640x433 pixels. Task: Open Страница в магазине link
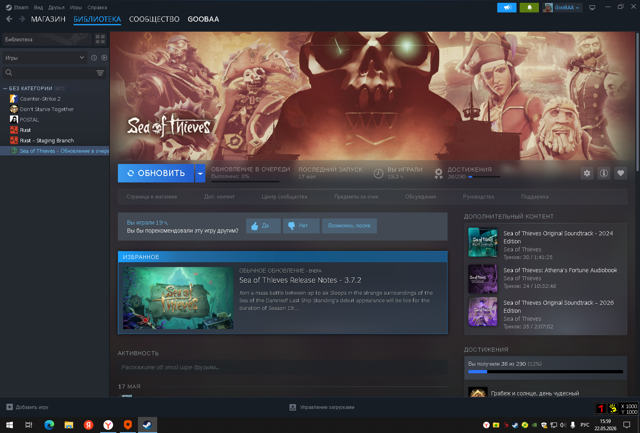(x=152, y=197)
